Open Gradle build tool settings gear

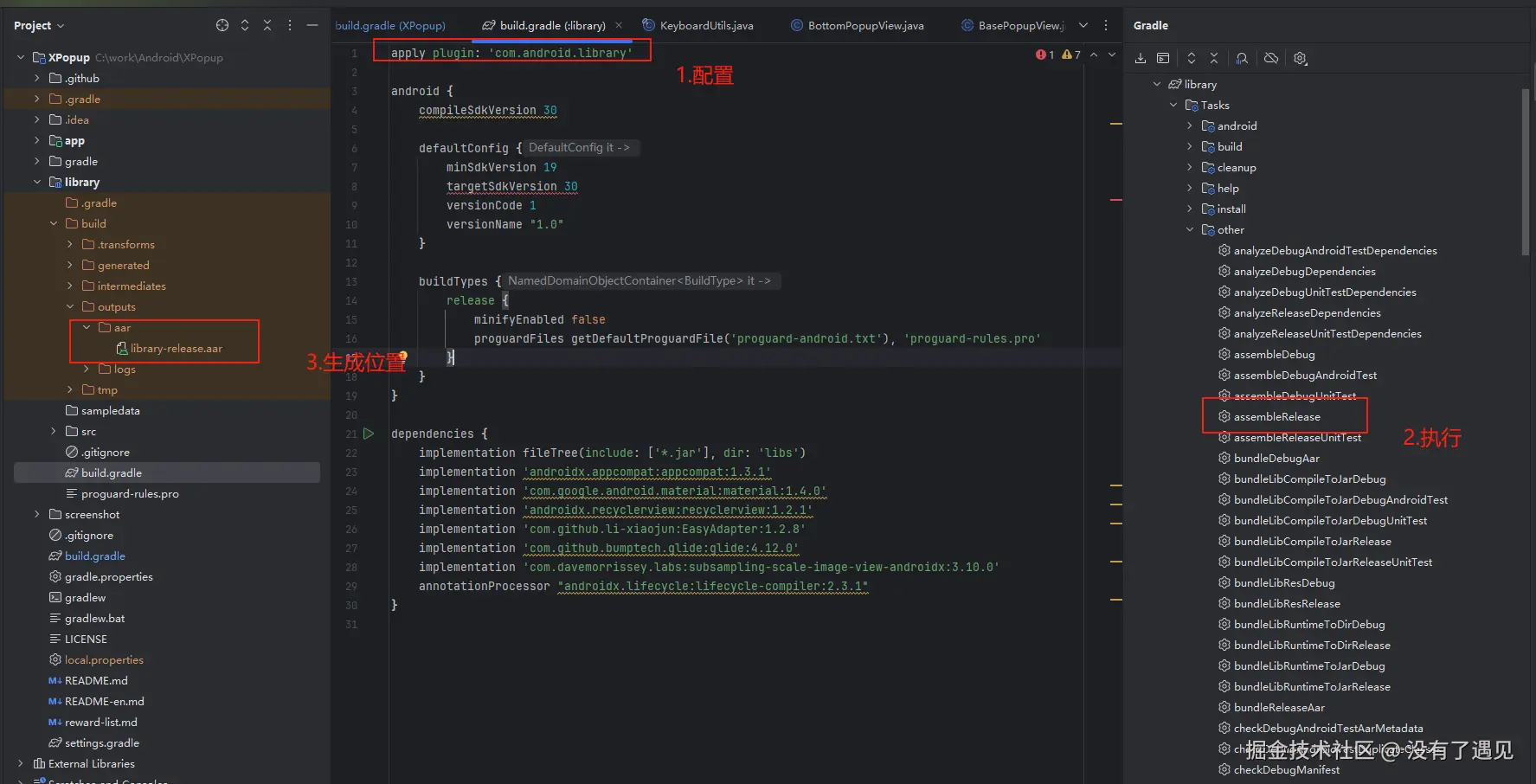[x=1300, y=58]
